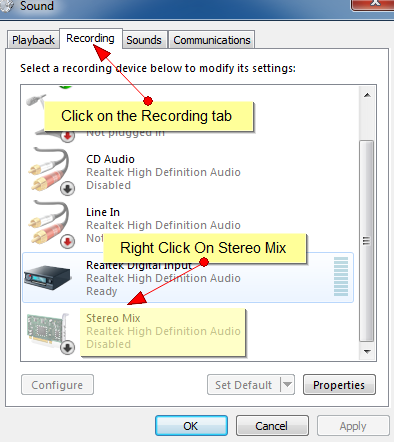The height and width of the screenshot is (442, 394).
Task: Click the red unplugged badge on Line In
Action: pyautogui.click(x=67, y=242)
